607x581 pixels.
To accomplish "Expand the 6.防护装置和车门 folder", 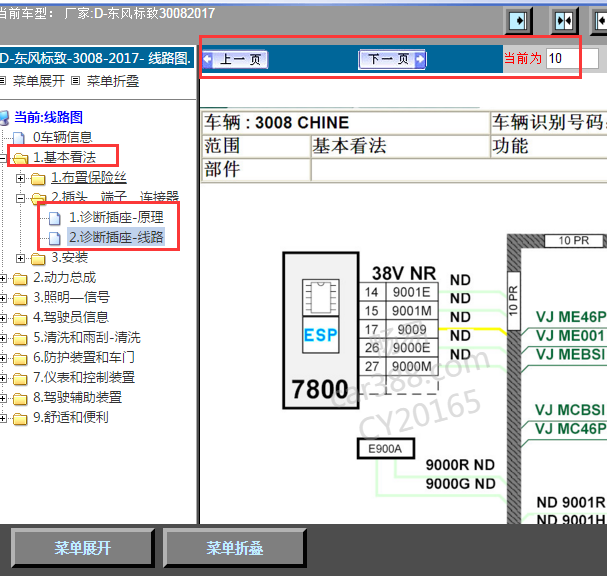I will pyautogui.click(x=3, y=358).
